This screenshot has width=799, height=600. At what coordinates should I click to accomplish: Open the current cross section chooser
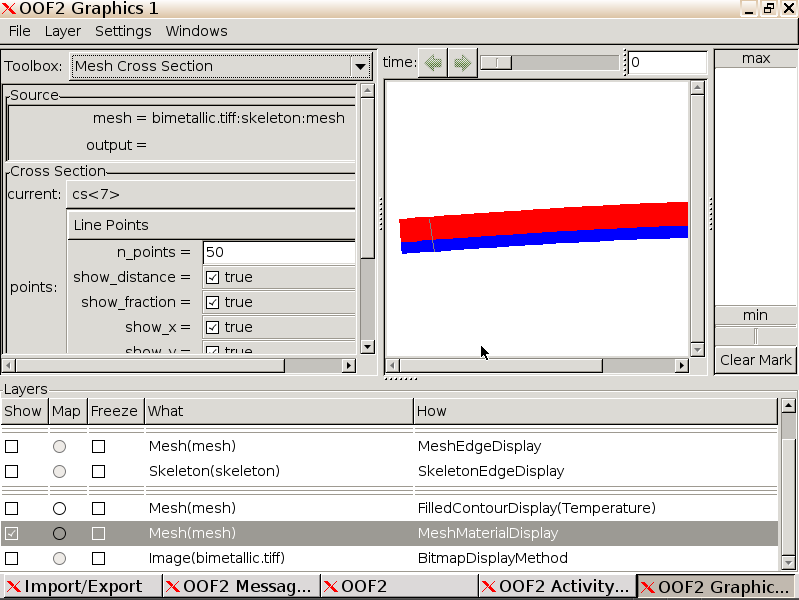(212, 194)
